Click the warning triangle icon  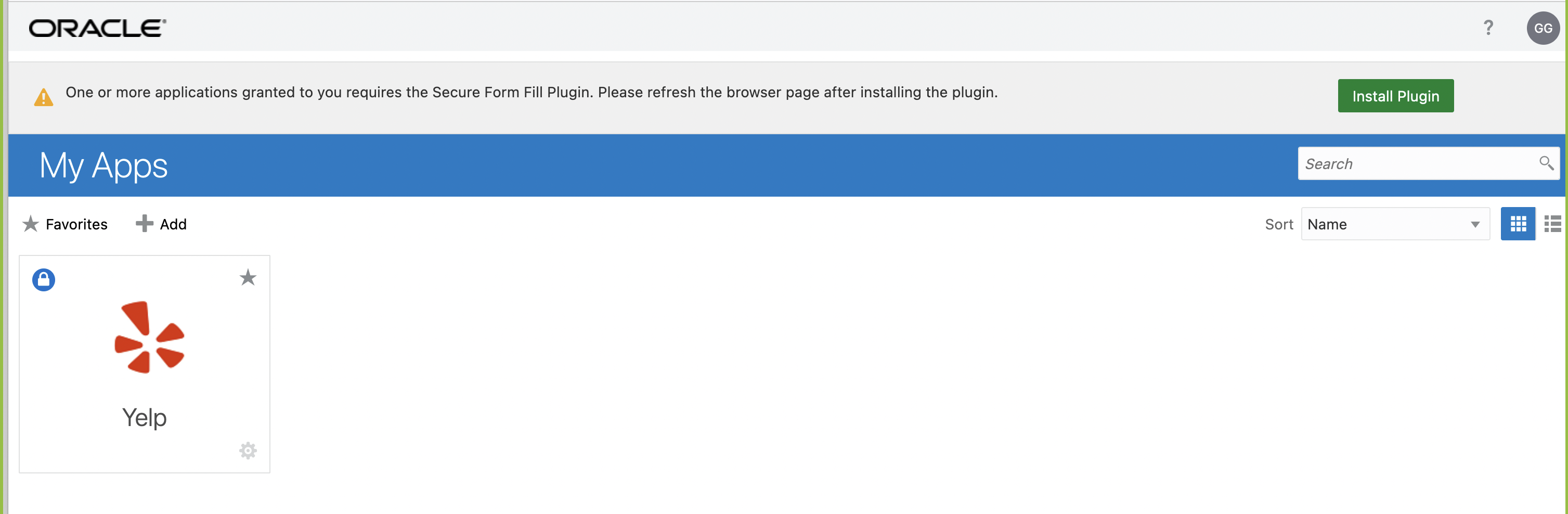pos(43,97)
